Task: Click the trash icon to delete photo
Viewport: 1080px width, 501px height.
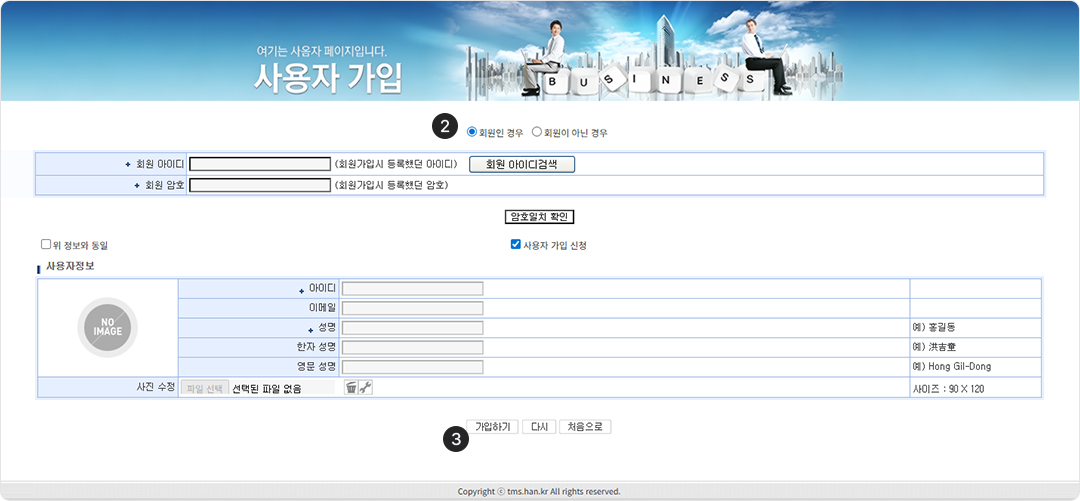Action: point(351,387)
